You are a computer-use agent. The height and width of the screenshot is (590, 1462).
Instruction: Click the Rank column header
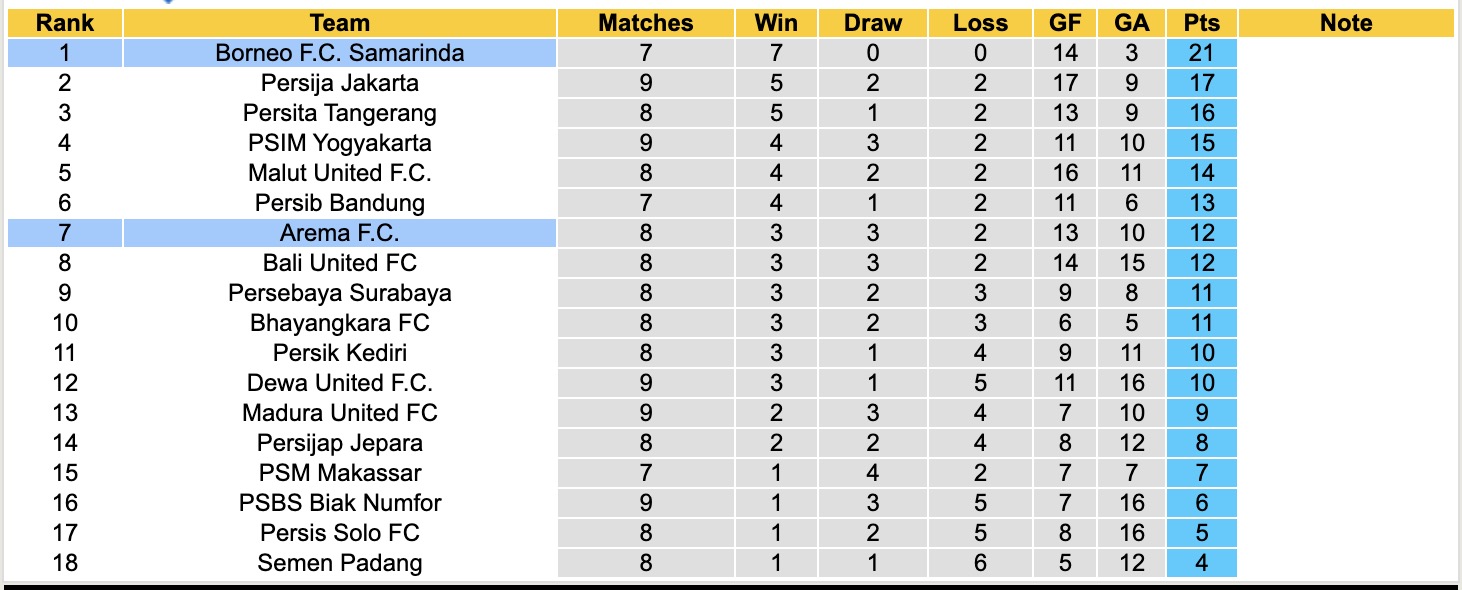(x=65, y=23)
